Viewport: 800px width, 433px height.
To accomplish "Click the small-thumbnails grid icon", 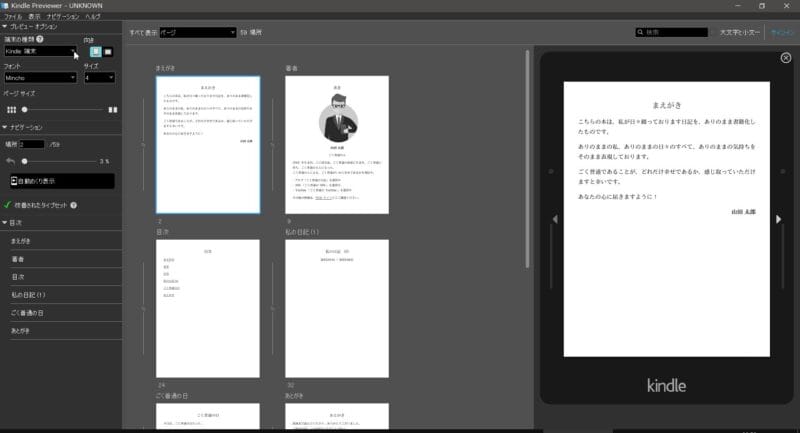I will [x=11, y=110].
